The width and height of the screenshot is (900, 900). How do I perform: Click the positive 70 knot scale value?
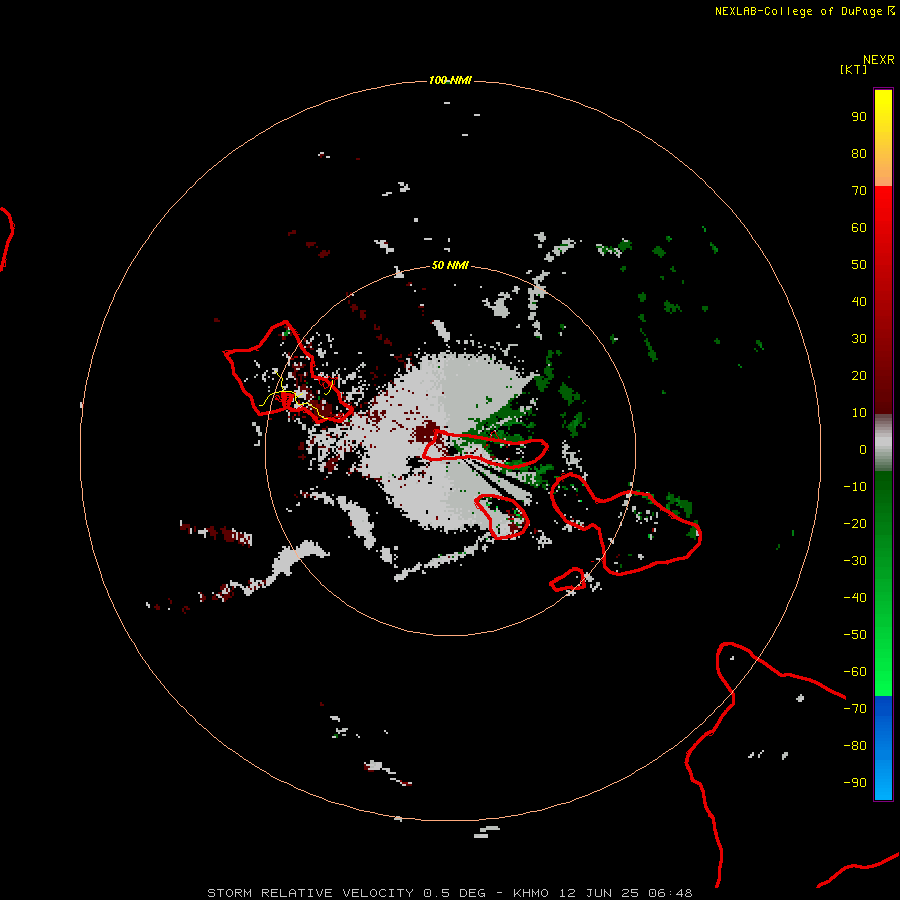click(x=859, y=191)
